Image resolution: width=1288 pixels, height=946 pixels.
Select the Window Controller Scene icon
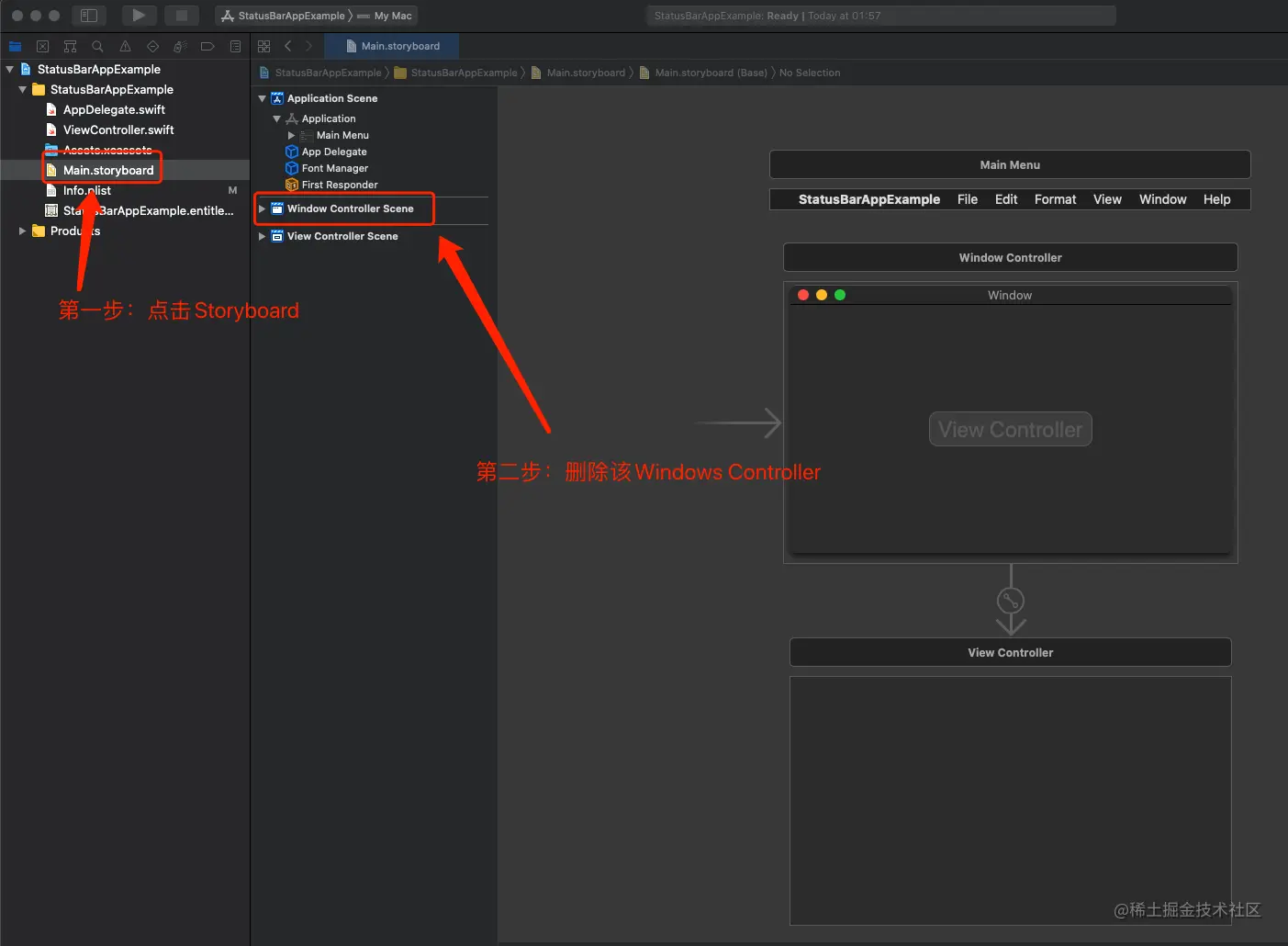[x=277, y=208]
